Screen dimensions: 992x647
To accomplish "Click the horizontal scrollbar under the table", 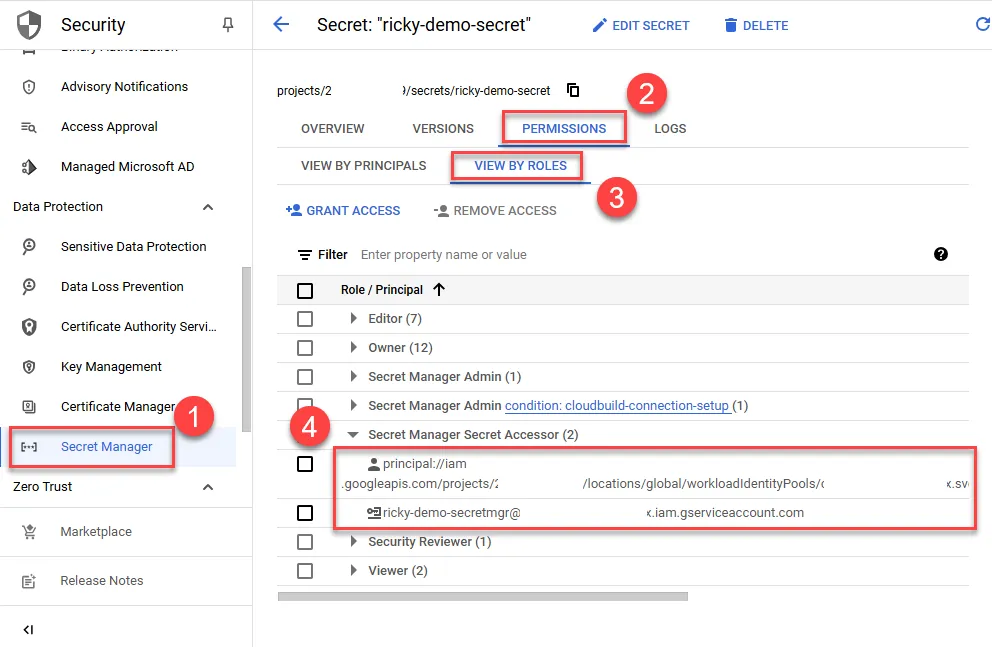I will (483, 596).
